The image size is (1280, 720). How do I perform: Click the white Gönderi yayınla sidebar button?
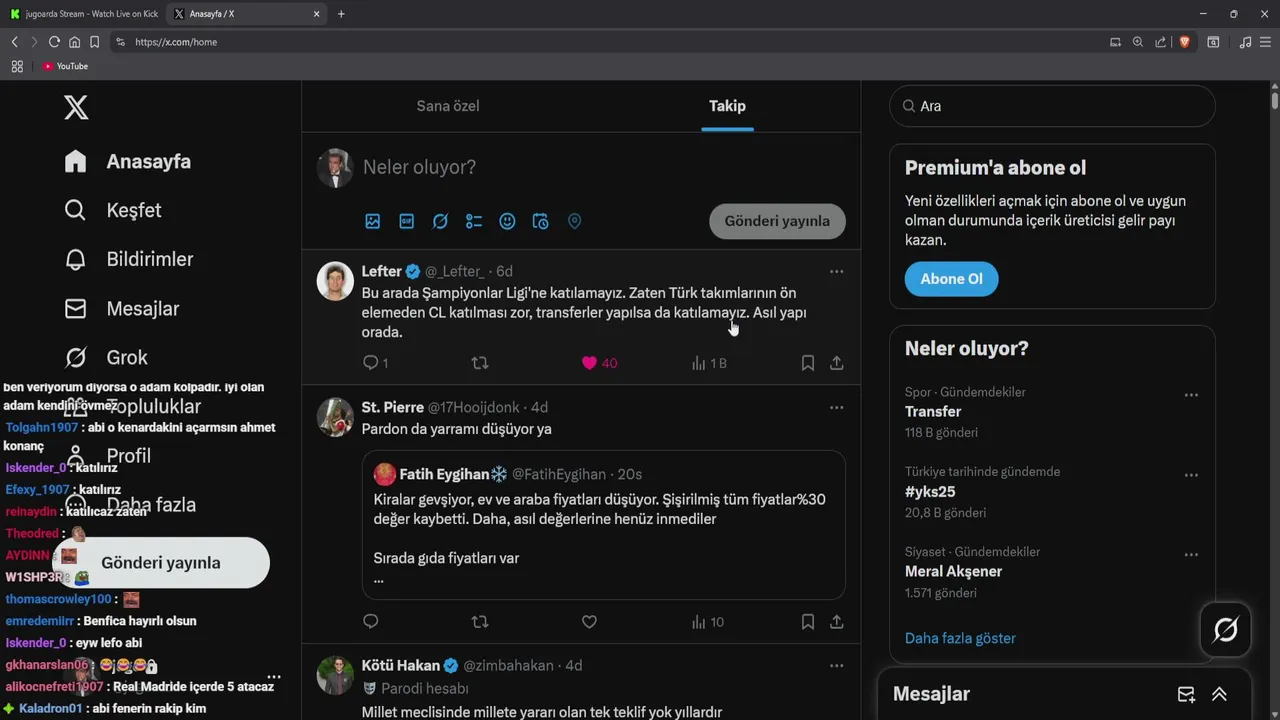[x=161, y=562]
